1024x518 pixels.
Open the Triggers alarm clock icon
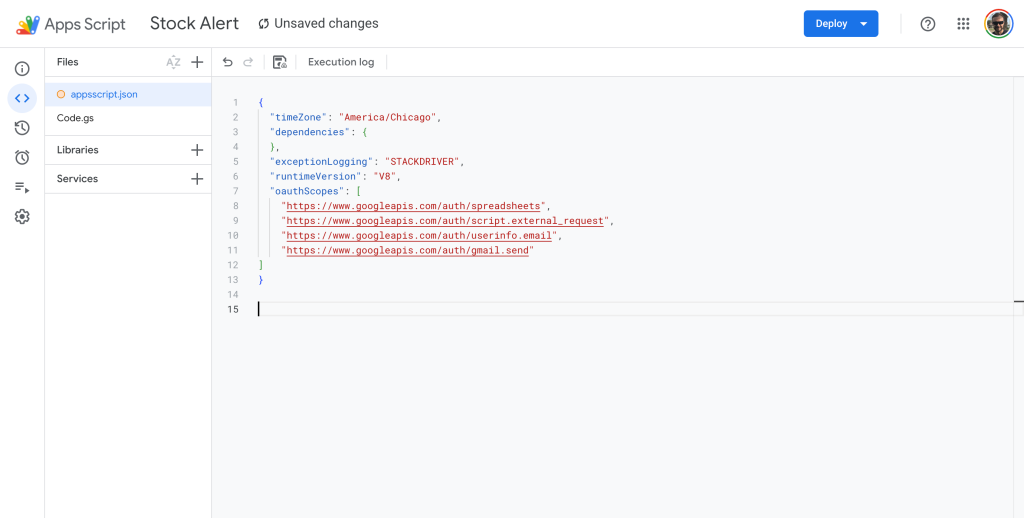[22, 157]
